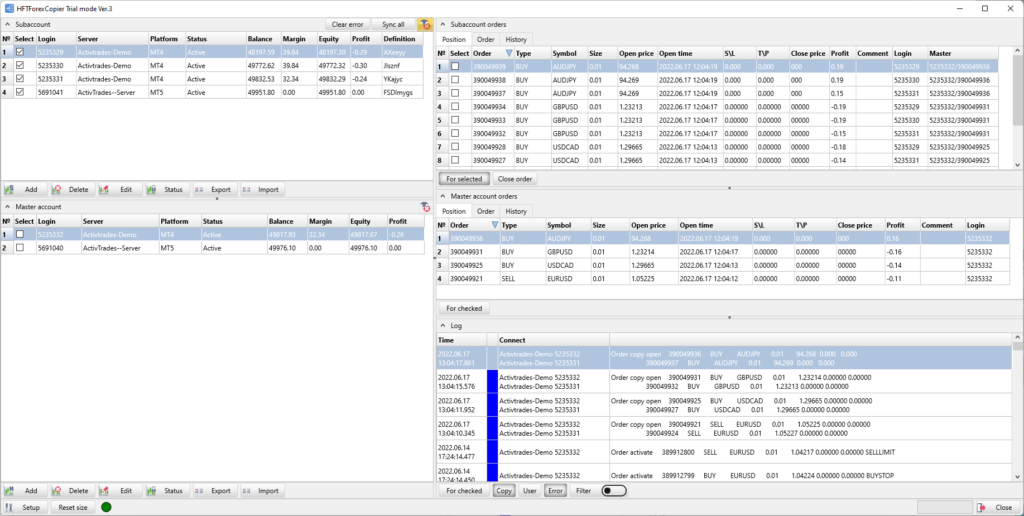Select the 17:24:14.477 log entry

[724, 452]
